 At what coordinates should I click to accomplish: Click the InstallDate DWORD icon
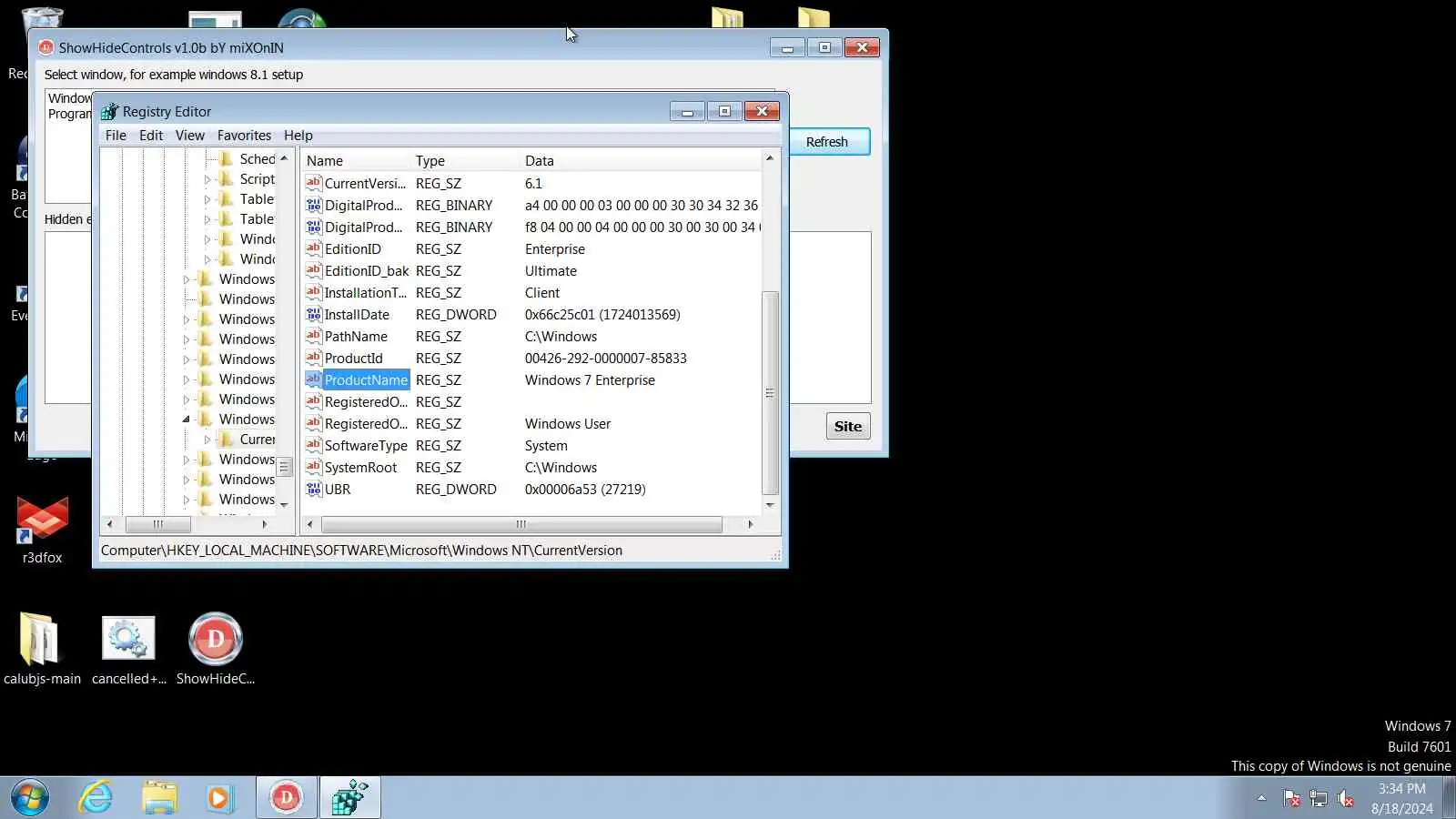coord(314,314)
